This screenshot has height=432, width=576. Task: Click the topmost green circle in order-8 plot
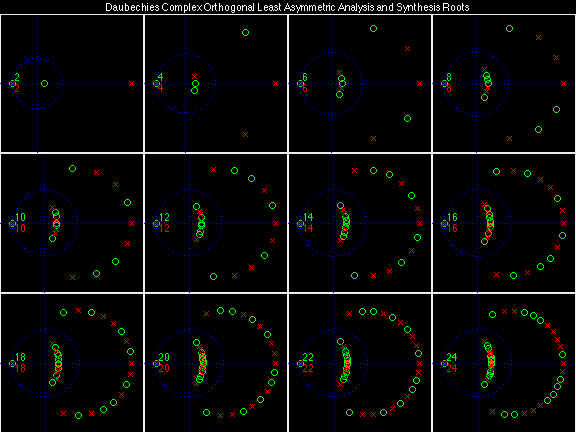click(x=509, y=28)
